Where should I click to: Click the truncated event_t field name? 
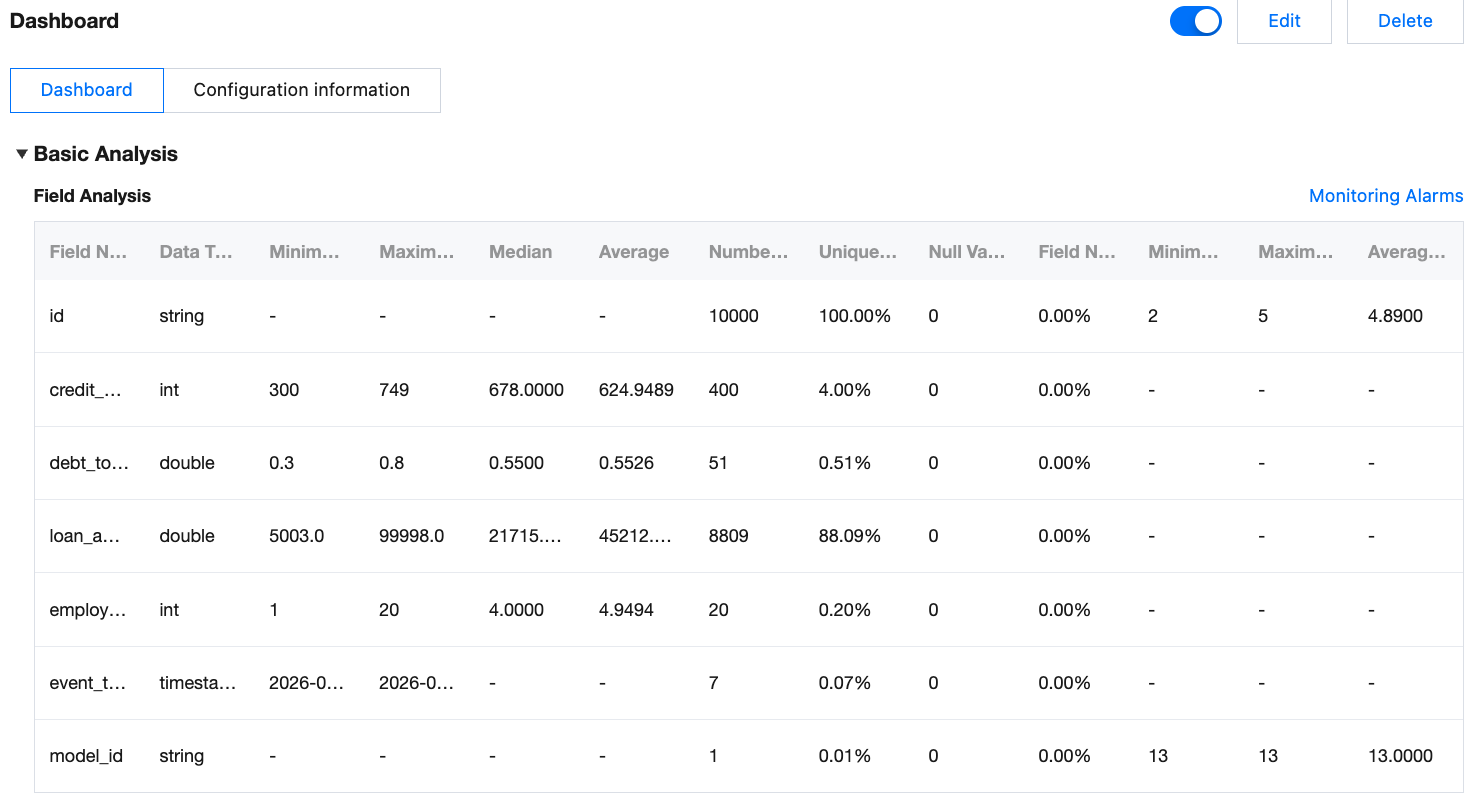point(88,683)
